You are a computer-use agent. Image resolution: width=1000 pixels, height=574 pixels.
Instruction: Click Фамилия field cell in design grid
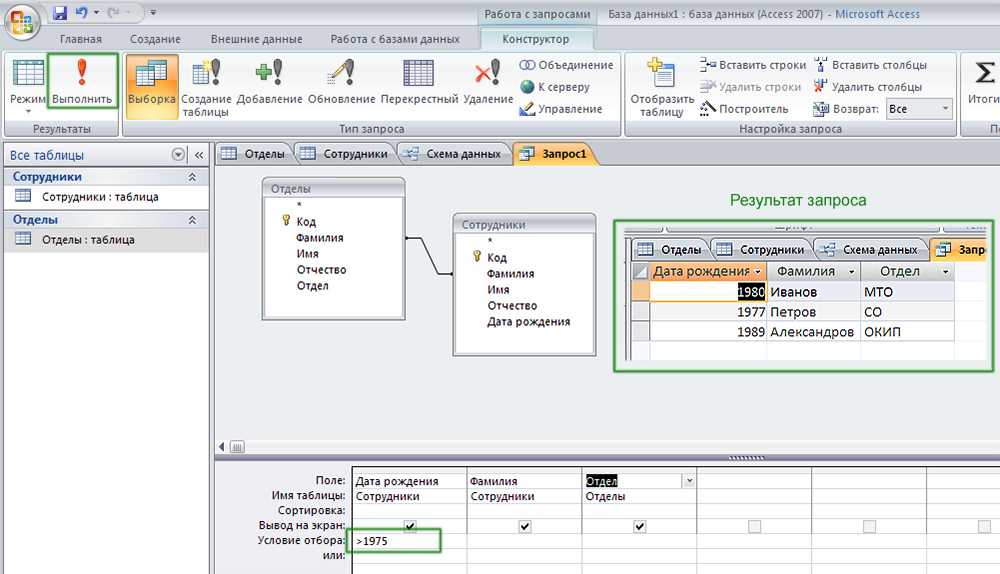coord(524,481)
